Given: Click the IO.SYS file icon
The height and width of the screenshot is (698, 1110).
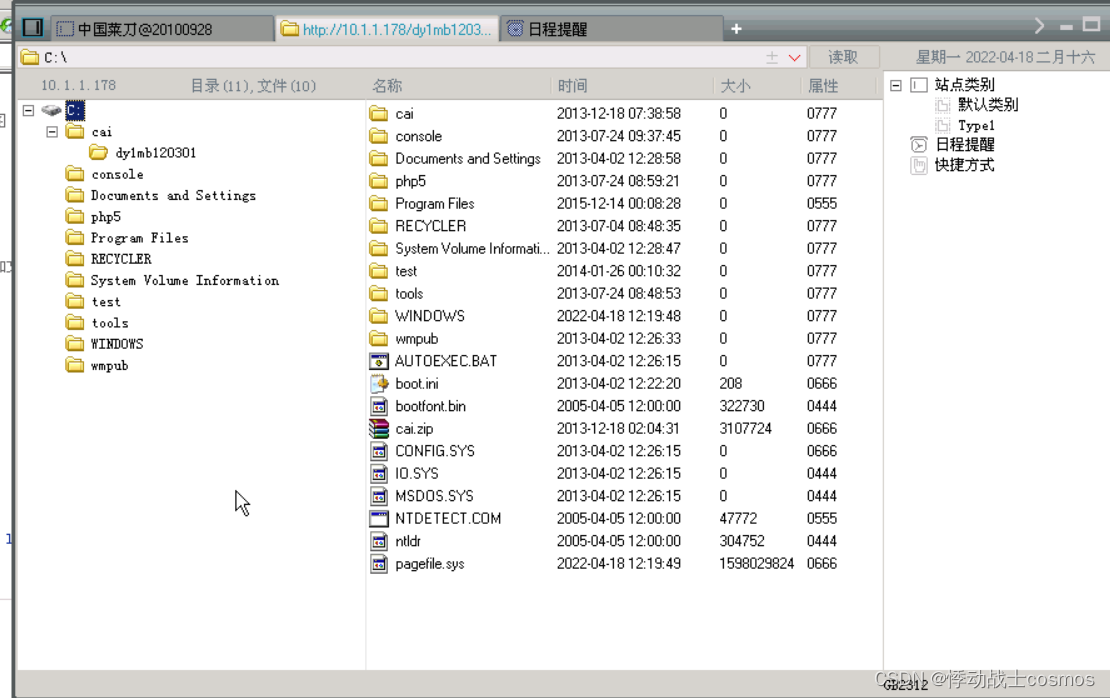Looking at the screenshot, I should pyautogui.click(x=379, y=474).
